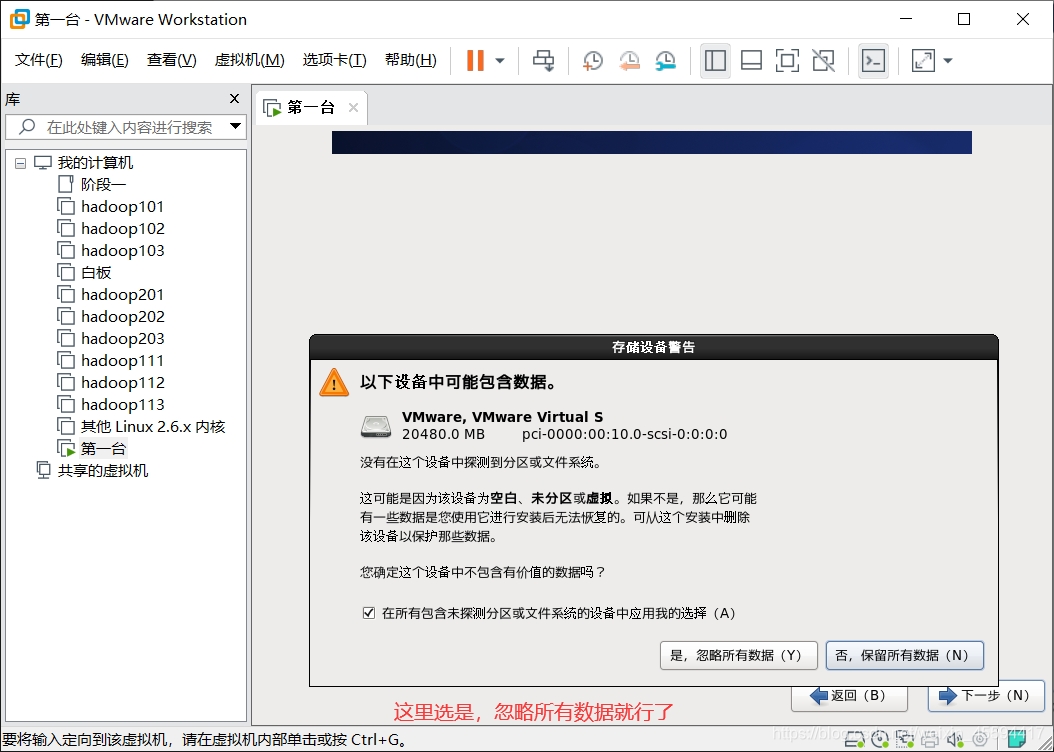This screenshot has width=1054, height=752.
Task: Open the 文件(F) menu
Action: pos(39,60)
